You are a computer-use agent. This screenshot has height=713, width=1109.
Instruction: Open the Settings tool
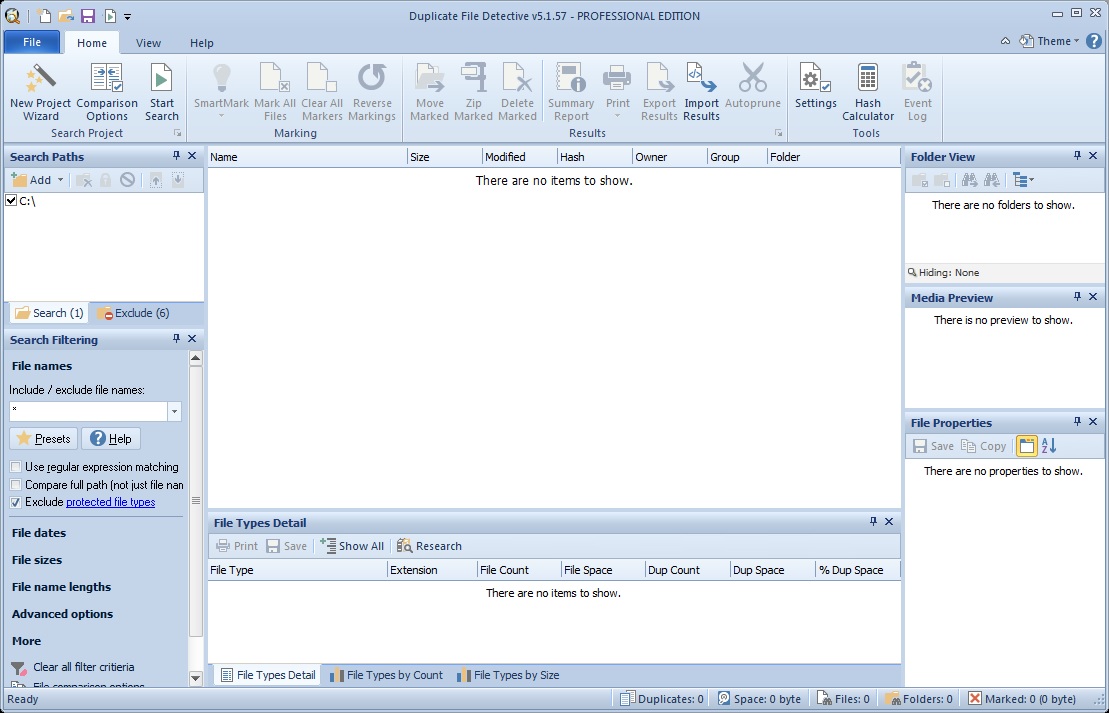click(x=815, y=86)
